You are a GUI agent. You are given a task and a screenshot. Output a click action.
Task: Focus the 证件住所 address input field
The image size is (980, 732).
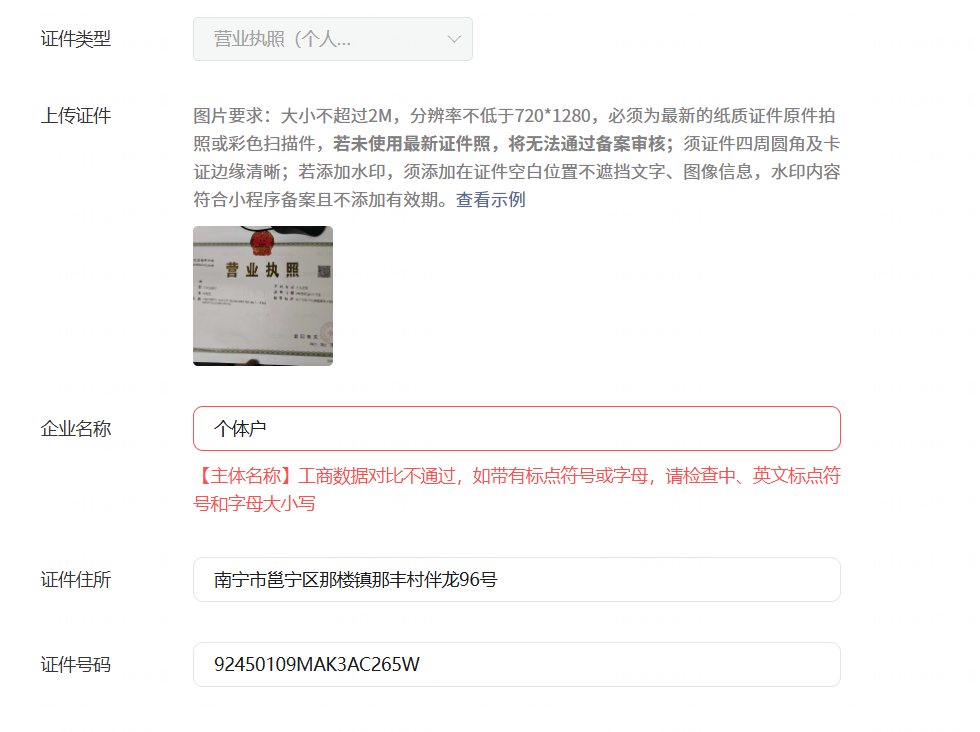tap(516, 579)
